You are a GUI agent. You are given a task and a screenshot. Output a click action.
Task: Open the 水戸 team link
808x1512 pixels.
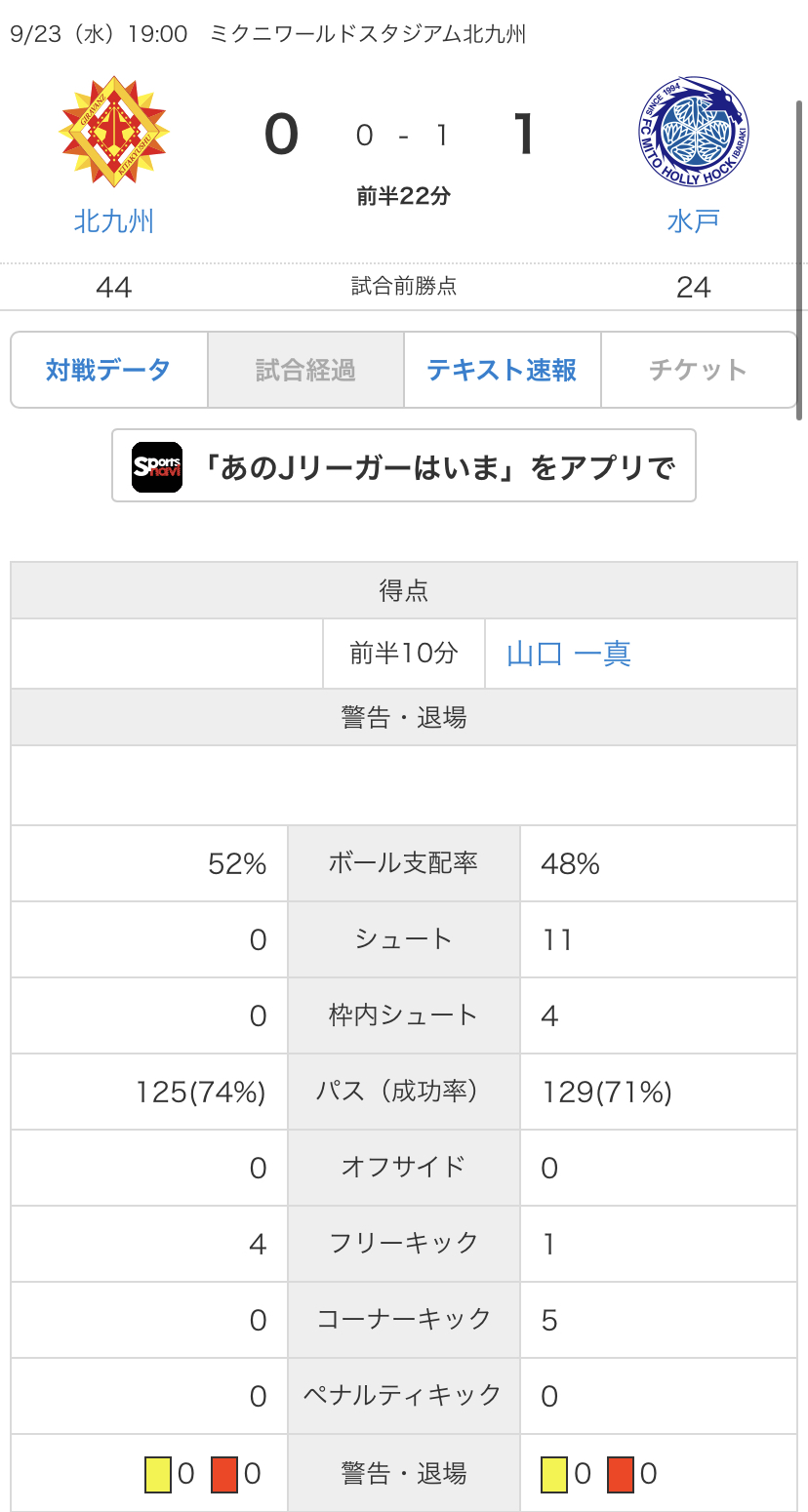point(693,221)
